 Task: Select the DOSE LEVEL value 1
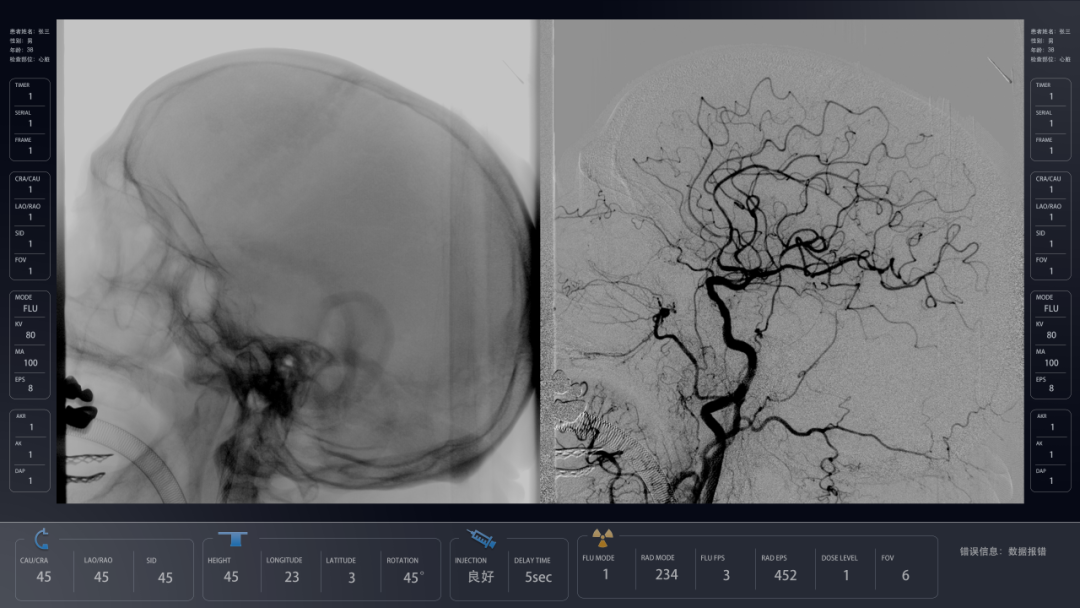point(846,575)
